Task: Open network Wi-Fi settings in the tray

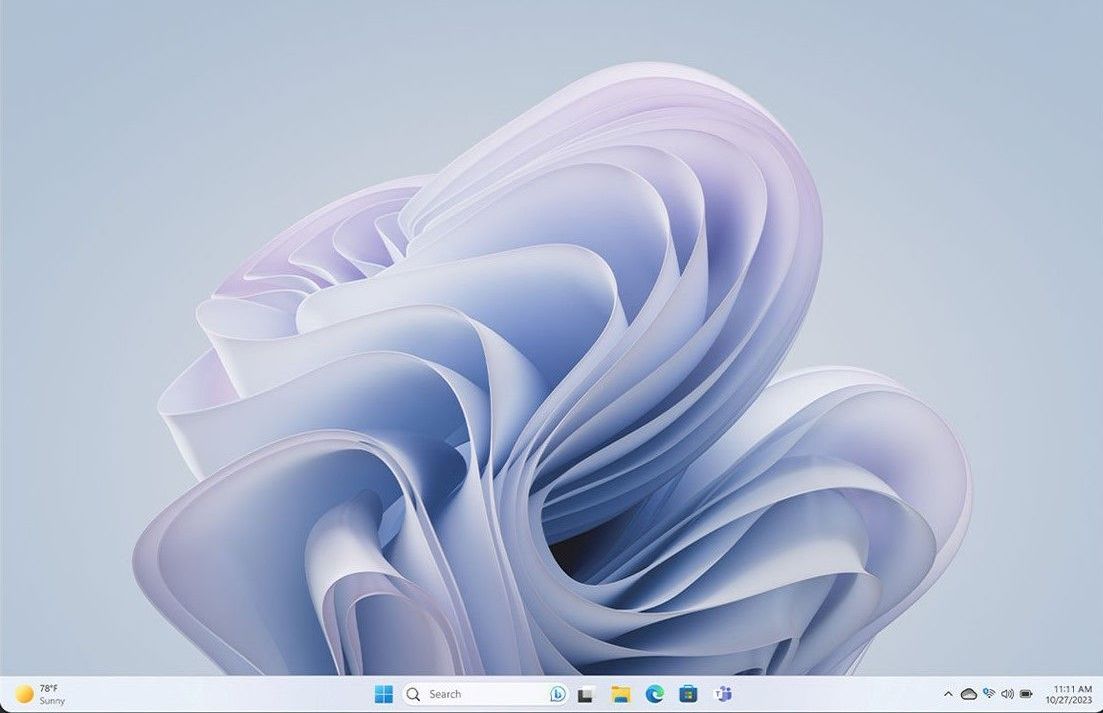Action: pos(989,694)
